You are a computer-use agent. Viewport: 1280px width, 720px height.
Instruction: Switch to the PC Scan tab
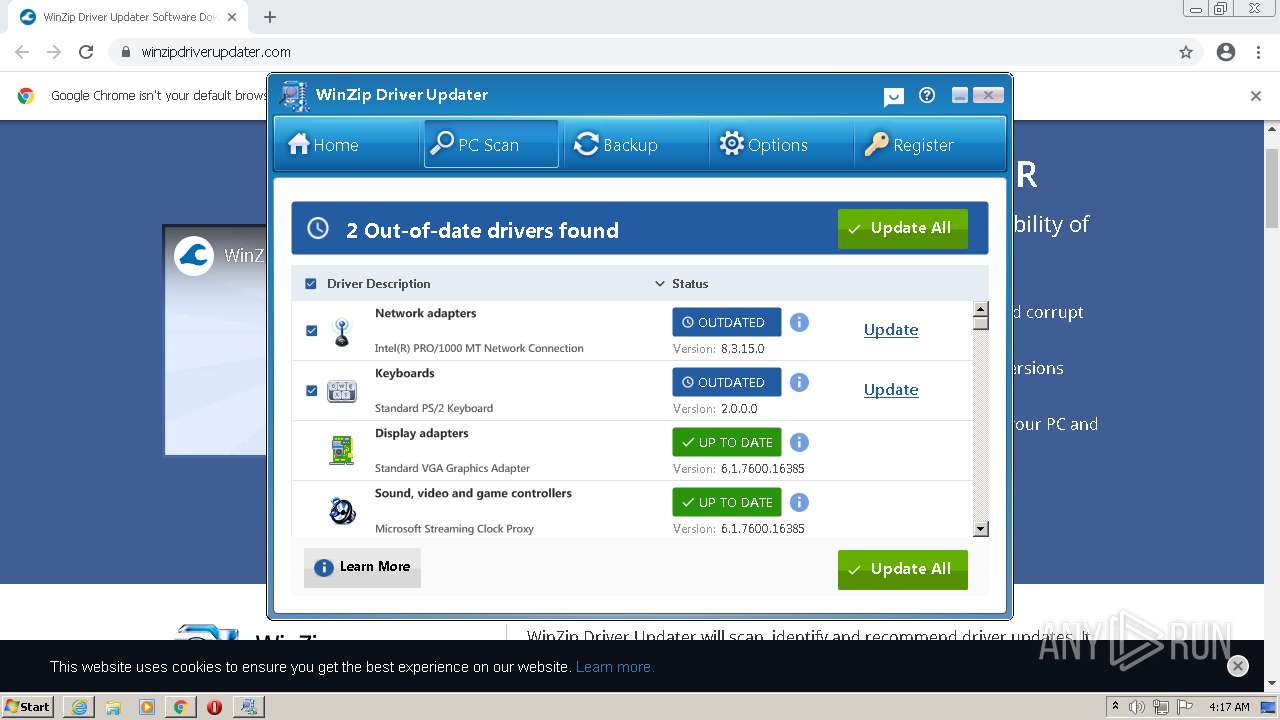[491, 145]
